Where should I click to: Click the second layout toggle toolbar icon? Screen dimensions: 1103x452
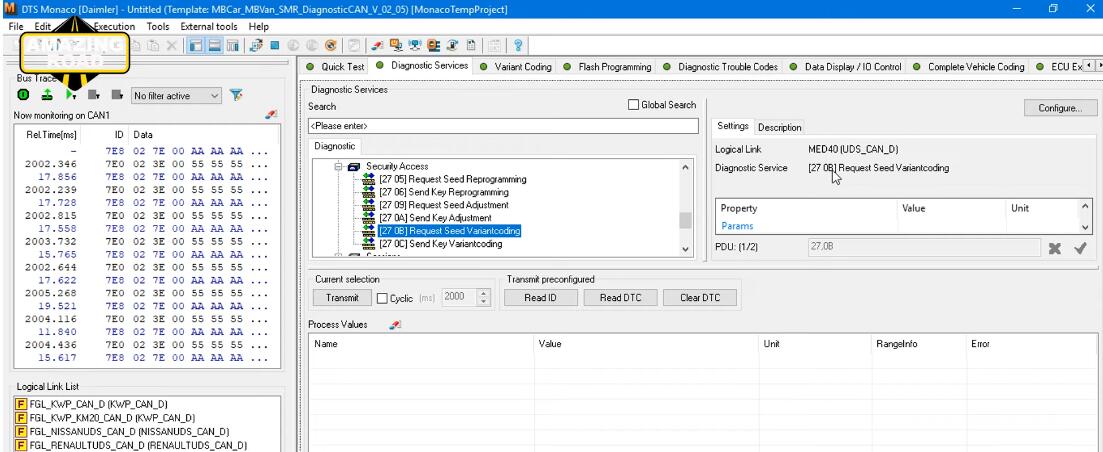(215, 46)
